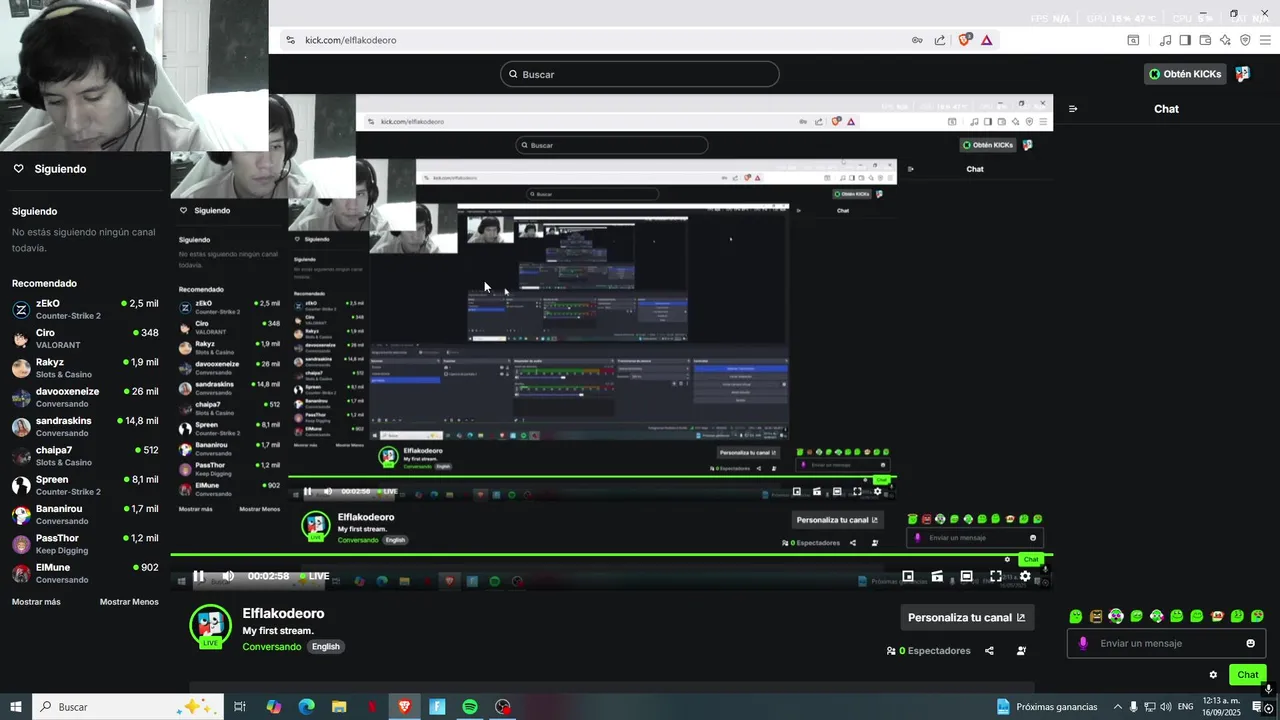Open Spreen Counter-Strike 2 channel
This screenshot has height=720, width=1280.
pyautogui.click(x=85, y=485)
